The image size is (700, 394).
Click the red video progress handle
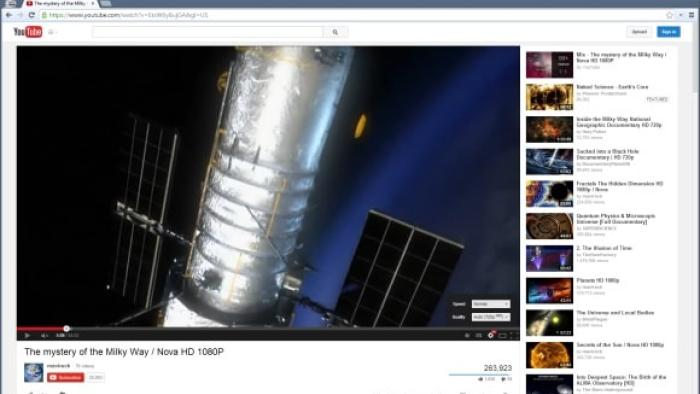tap(67, 329)
